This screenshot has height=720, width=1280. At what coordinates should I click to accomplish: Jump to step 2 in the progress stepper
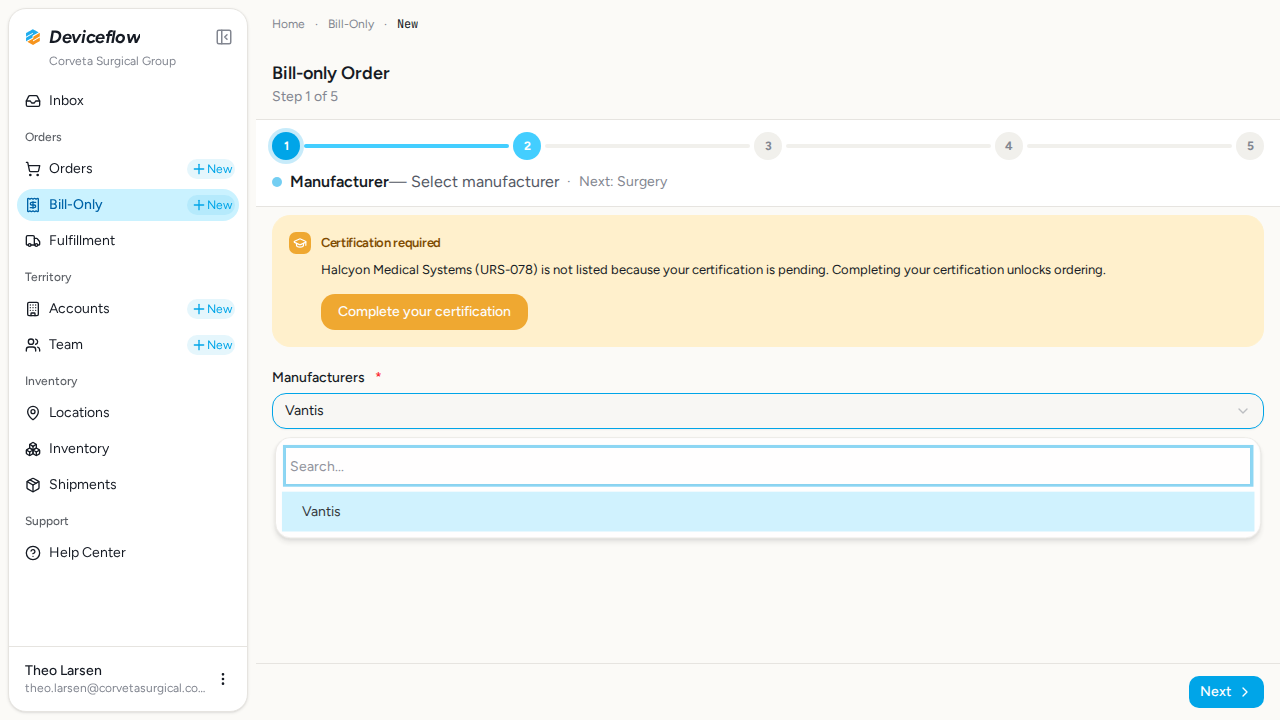point(527,146)
